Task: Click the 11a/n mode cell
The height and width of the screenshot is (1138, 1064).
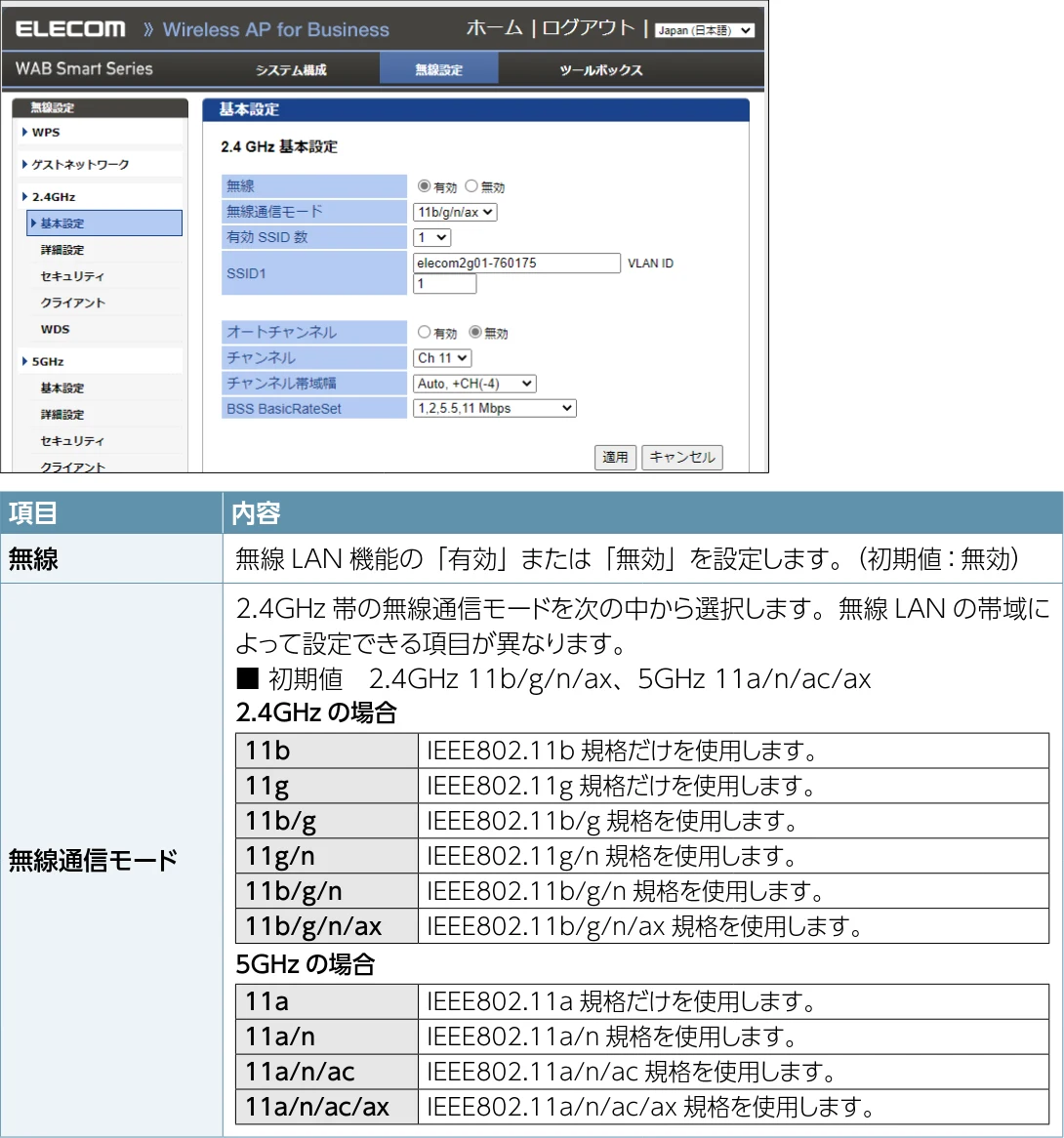Action: (327, 1036)
